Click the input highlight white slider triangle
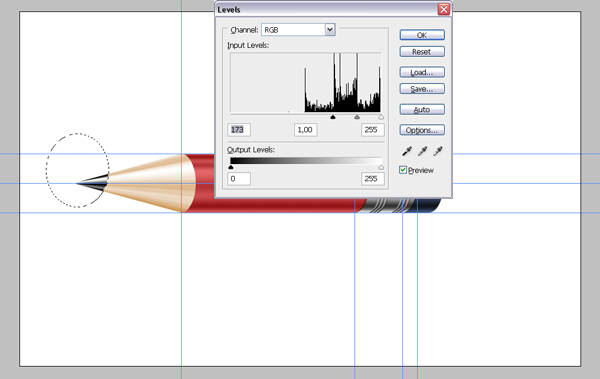The height and width of the screenshot is (379, 600). pyautogui.click(x=381, y=117)
